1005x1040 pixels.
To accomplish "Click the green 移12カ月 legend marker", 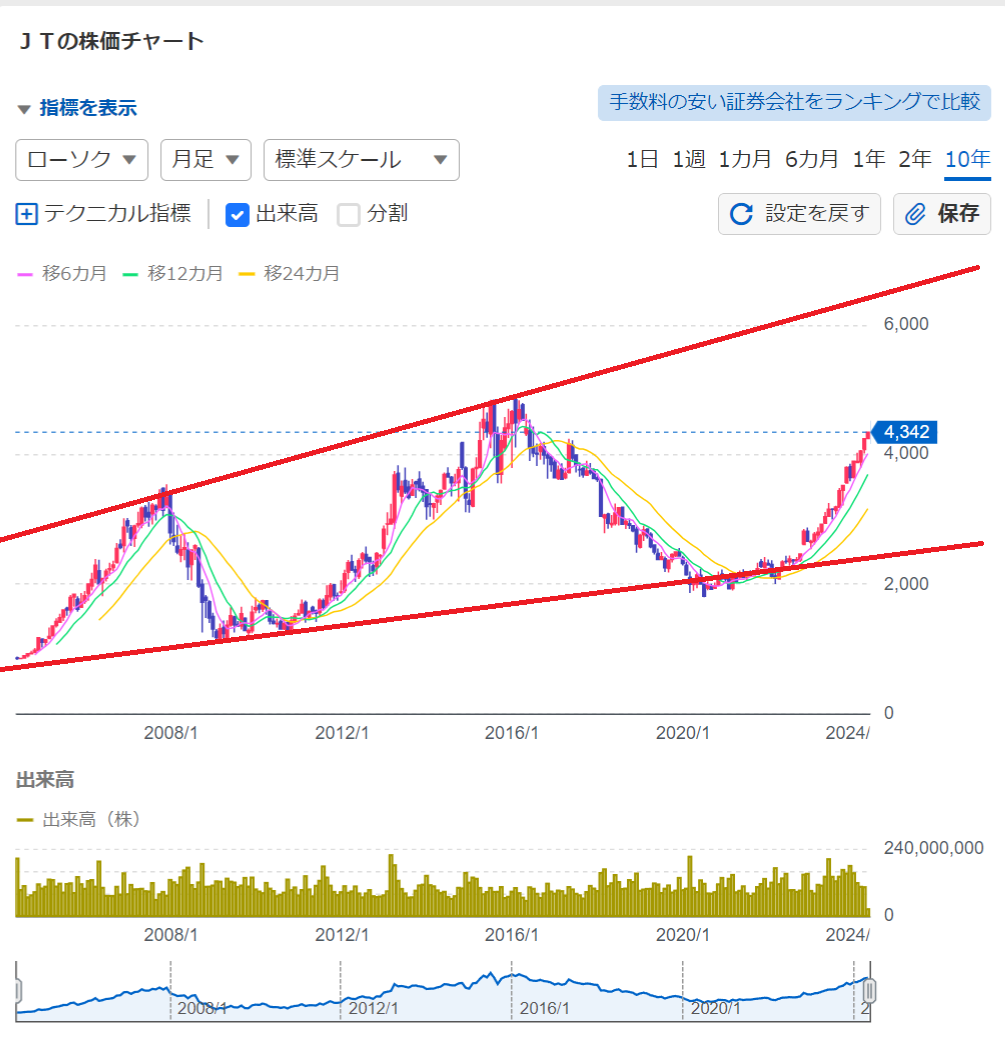I will 132,273.
